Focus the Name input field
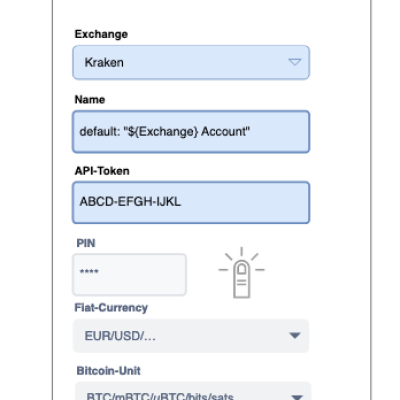The height and width of the screenshot is (400, 400). 191,132
